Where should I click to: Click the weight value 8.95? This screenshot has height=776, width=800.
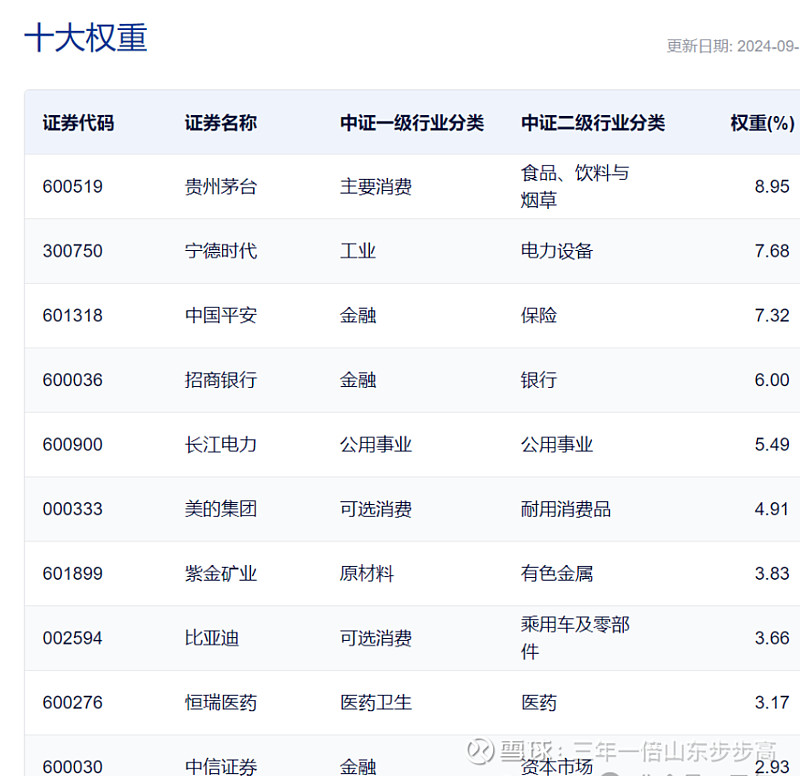tap(772, 187)
